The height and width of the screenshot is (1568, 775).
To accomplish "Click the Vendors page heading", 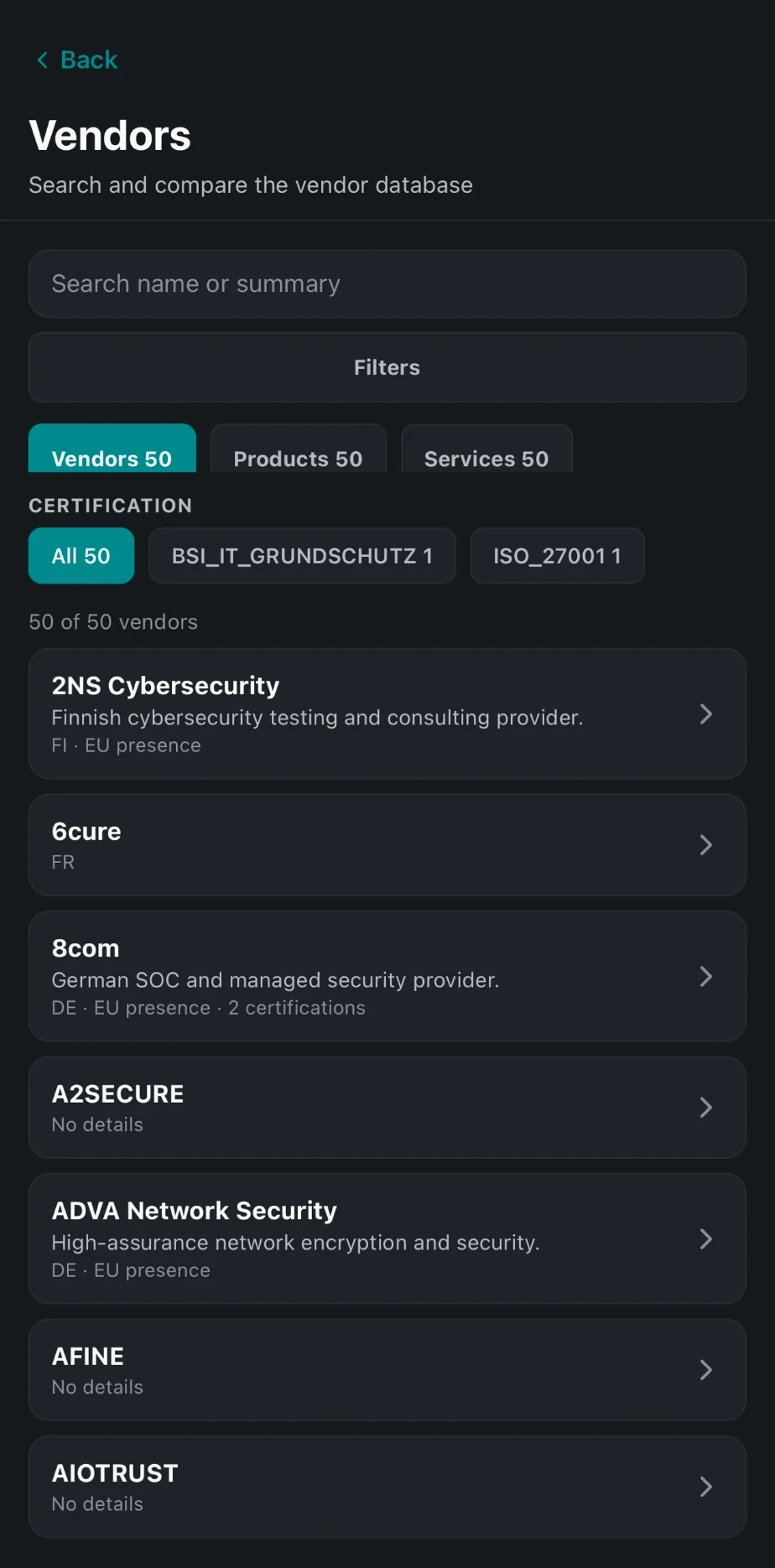I will [x=110, y=136].
